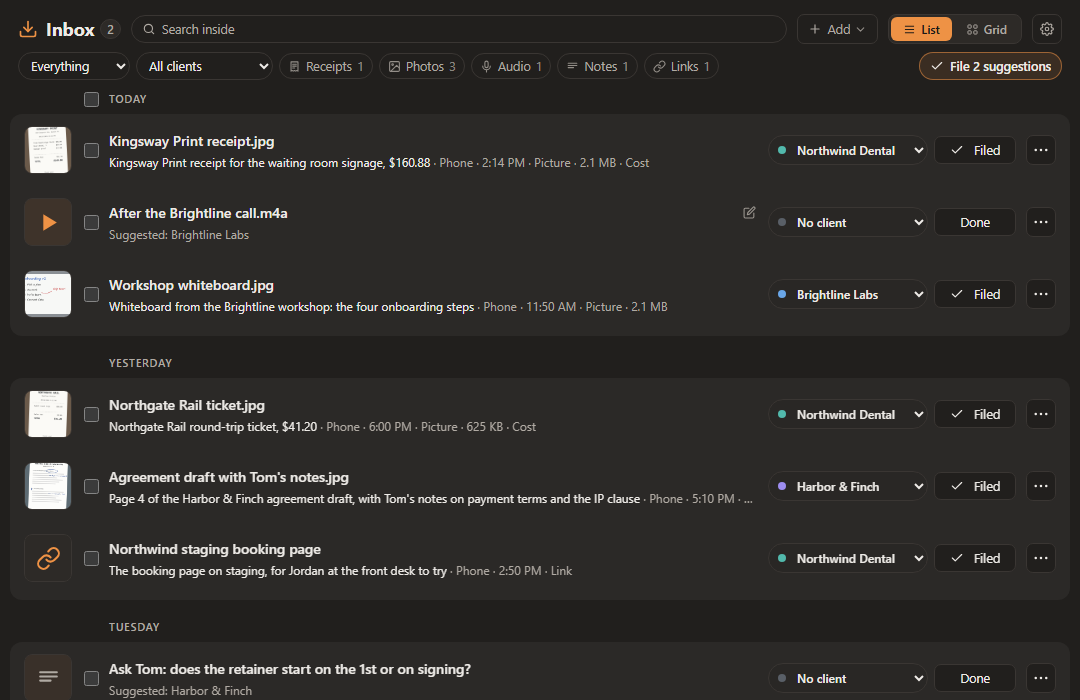Click Filed on Northwind staging booking page

click(975, 558)
